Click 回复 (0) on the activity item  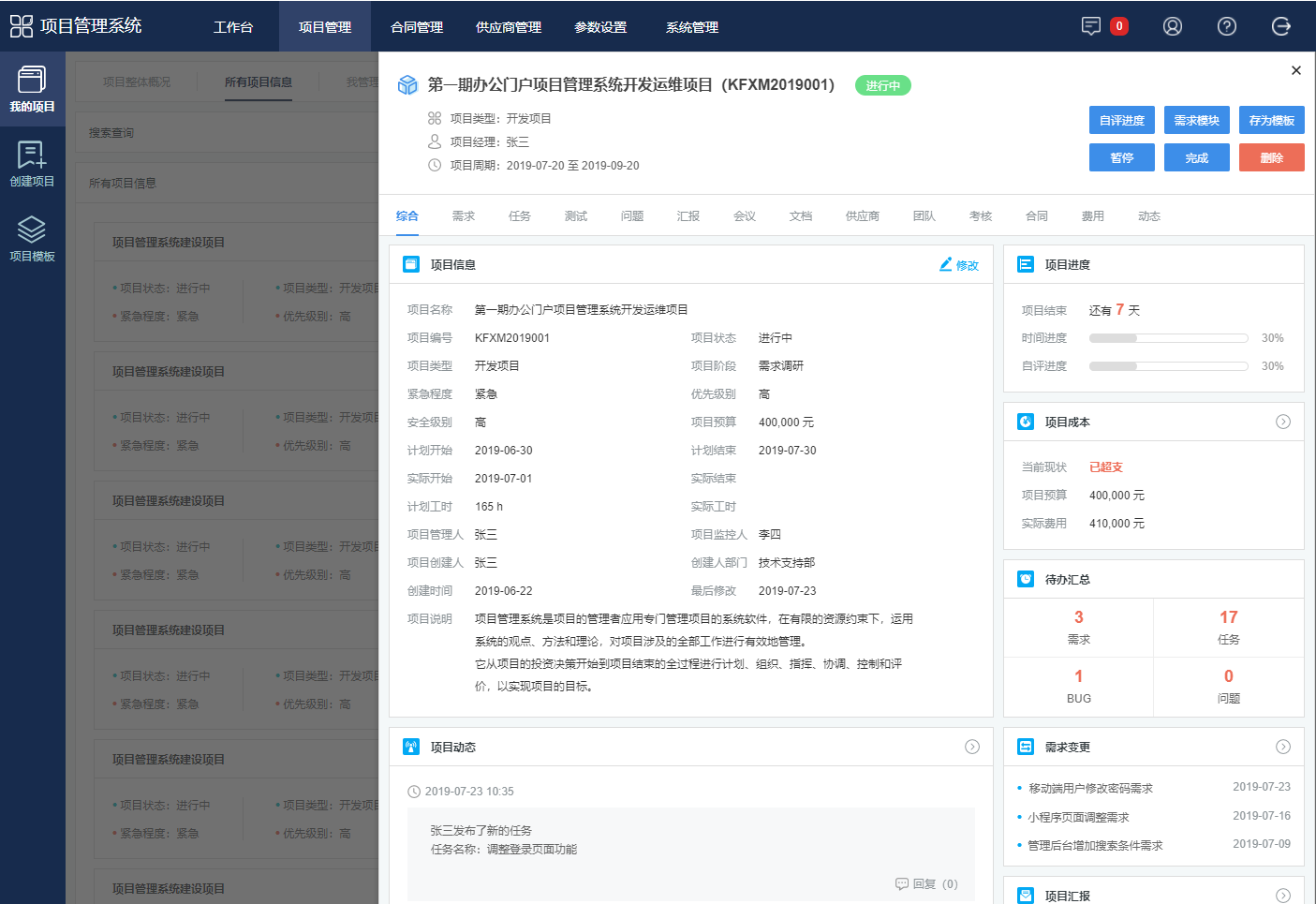(926, 883)
